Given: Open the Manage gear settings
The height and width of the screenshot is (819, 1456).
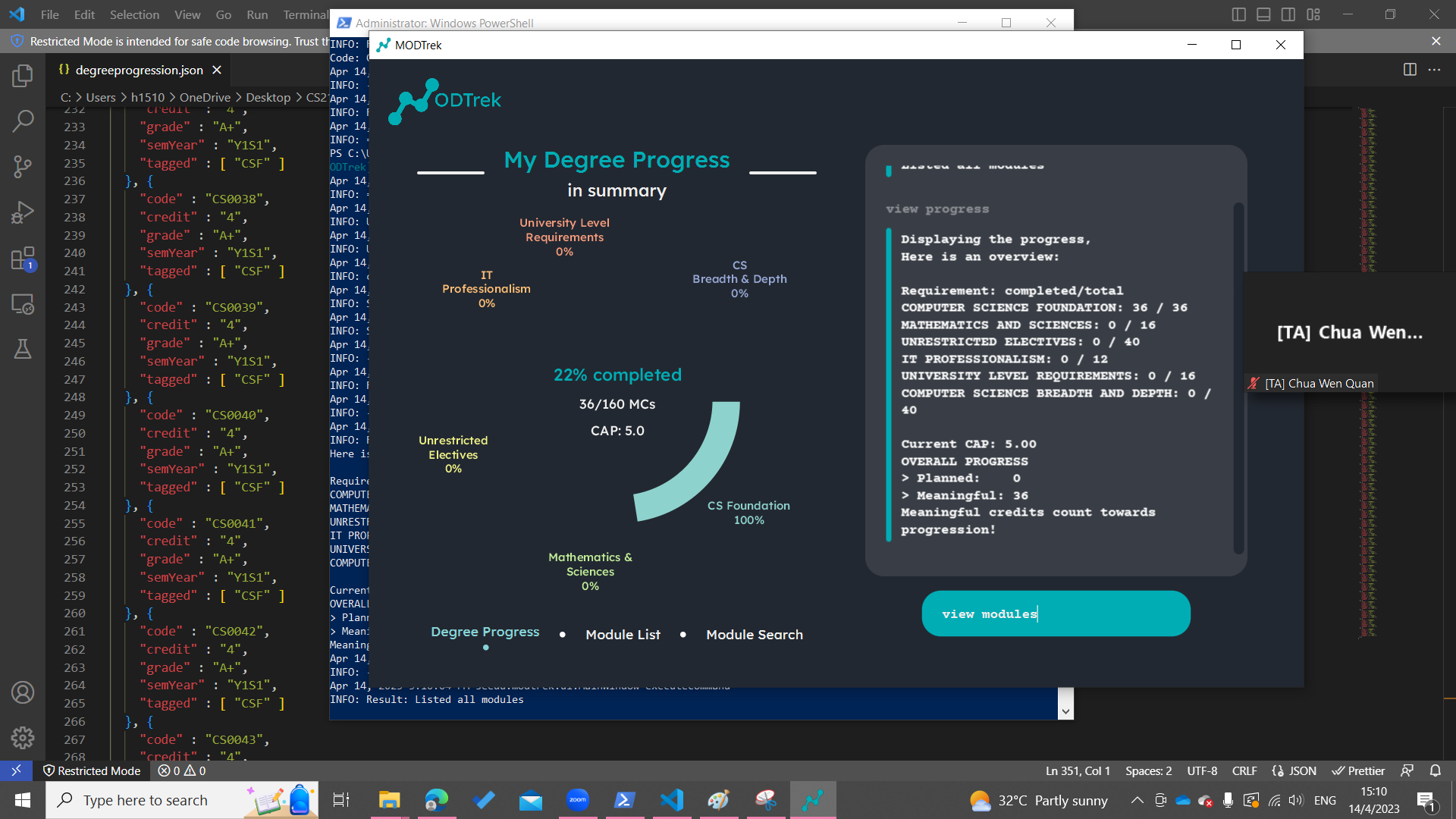Looking at the screenshot, I should pos(23,737).
